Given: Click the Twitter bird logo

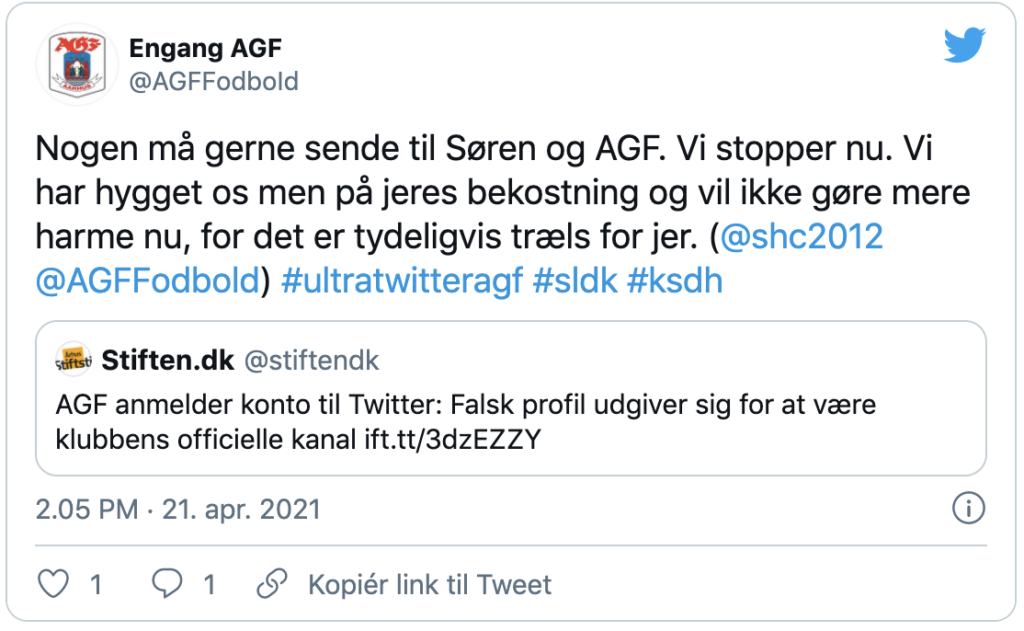Looking at the screenshot, I should [965, 44].
